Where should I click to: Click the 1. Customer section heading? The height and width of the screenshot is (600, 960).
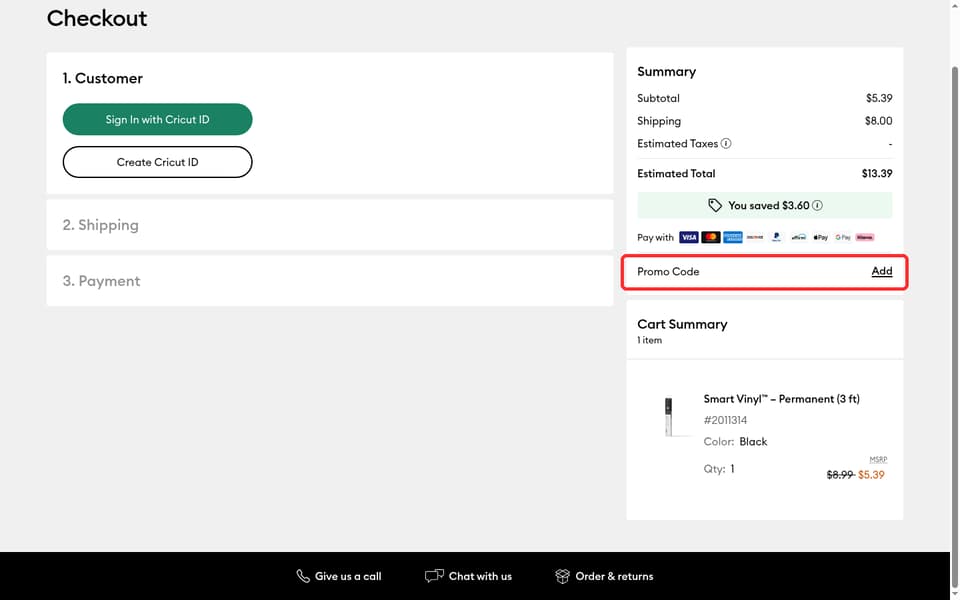click(x=102, y=78)
